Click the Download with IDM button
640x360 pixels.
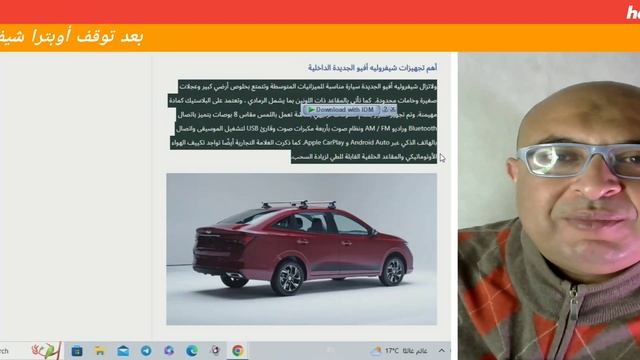pos(341,109)
